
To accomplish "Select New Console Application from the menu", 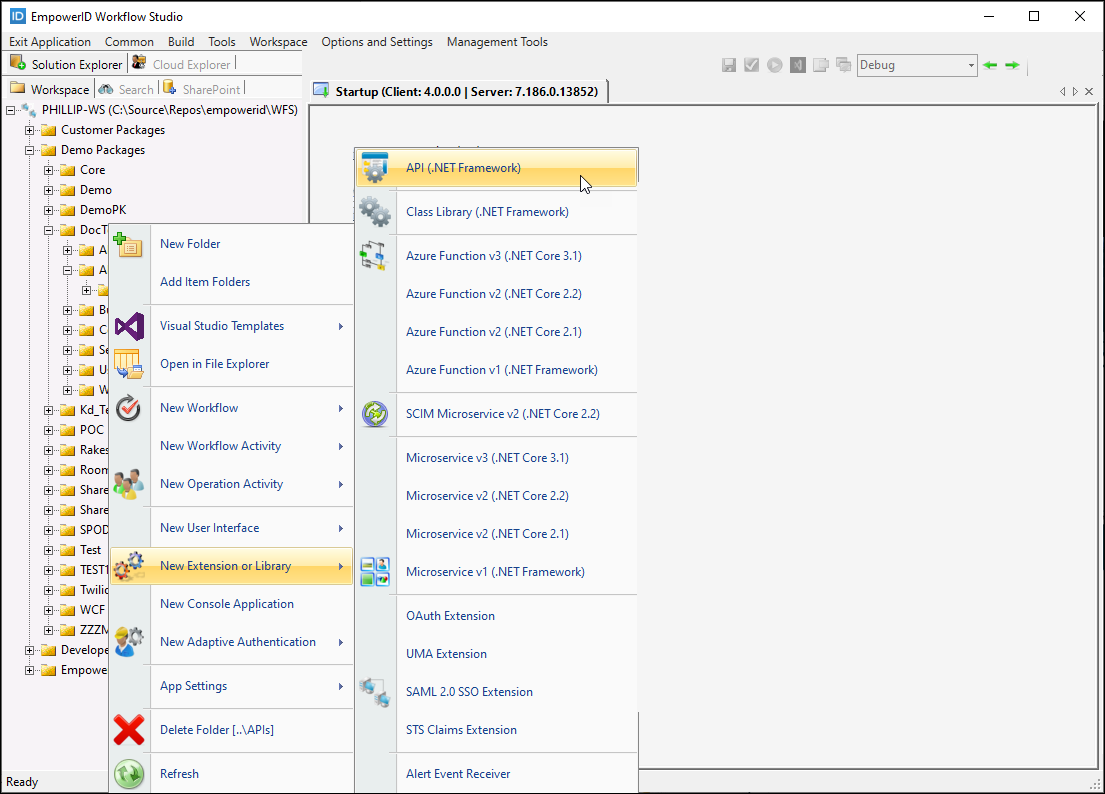I will [x=226, y=603].
